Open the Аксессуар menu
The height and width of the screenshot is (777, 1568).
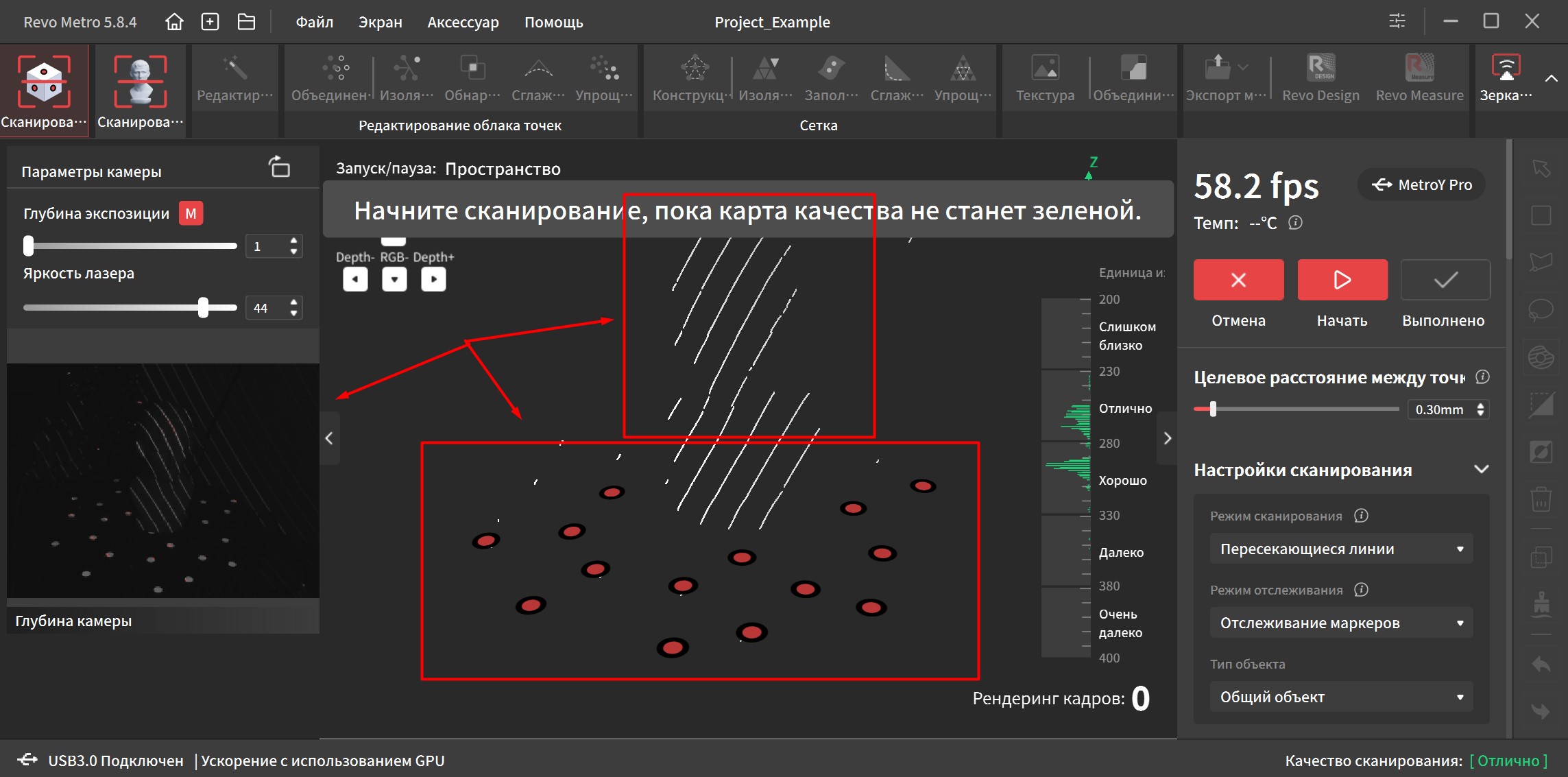[463, 22]
